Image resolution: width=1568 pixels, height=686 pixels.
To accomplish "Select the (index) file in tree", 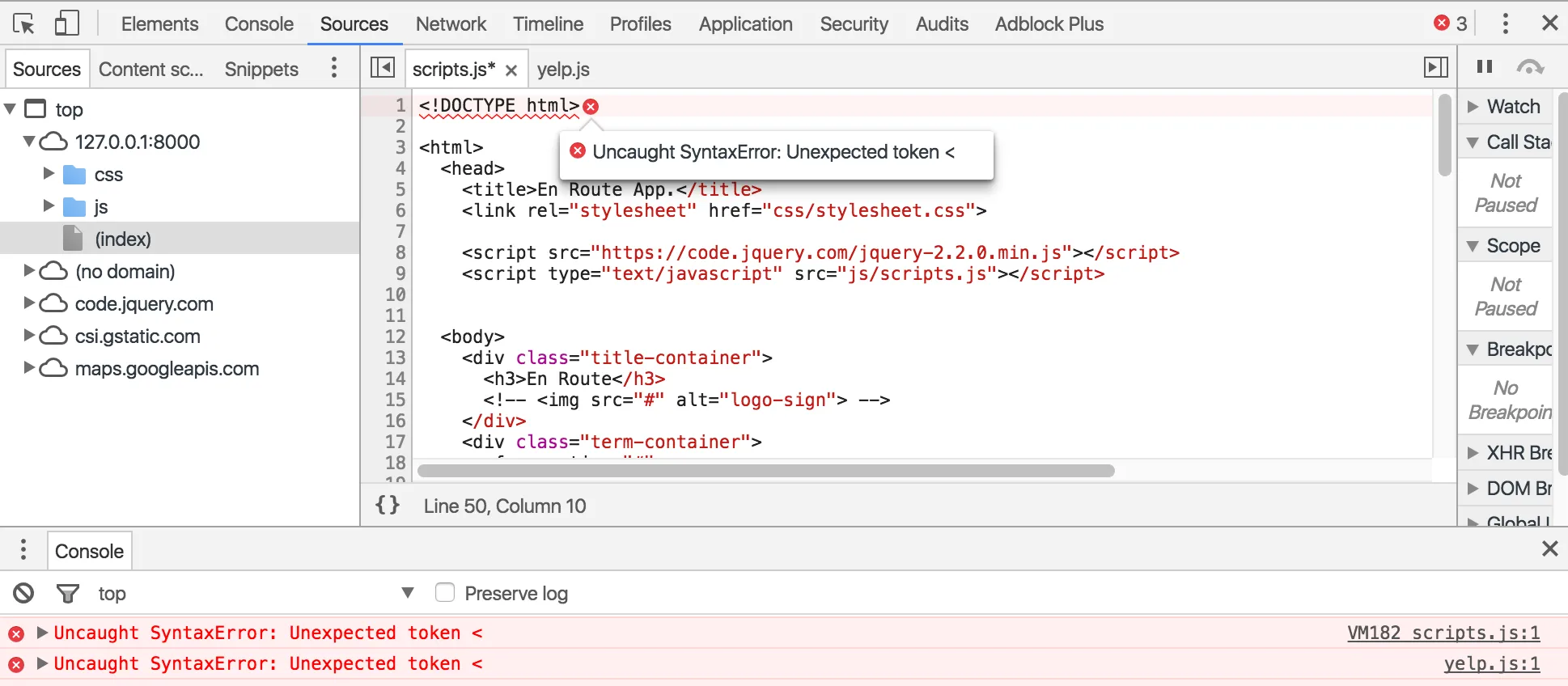I will click(123, 239).
